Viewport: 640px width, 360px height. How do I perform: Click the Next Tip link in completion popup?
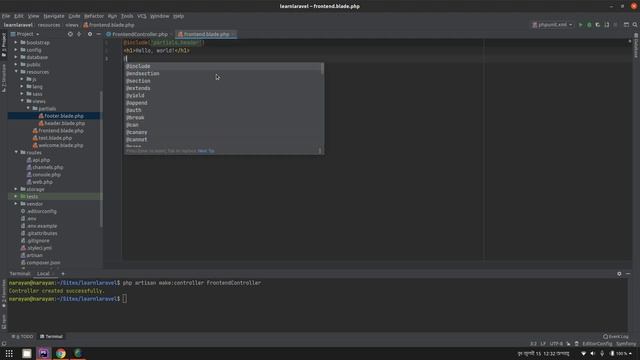[x=206, y=151]
